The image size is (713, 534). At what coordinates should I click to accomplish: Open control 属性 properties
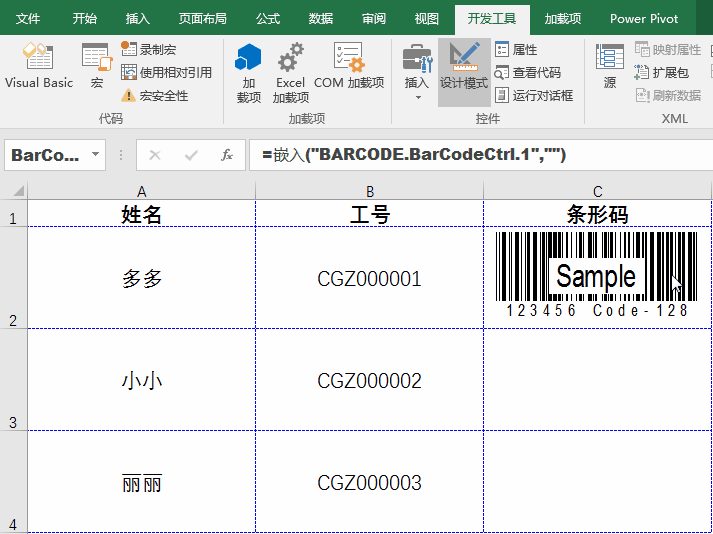pos(517,49)
